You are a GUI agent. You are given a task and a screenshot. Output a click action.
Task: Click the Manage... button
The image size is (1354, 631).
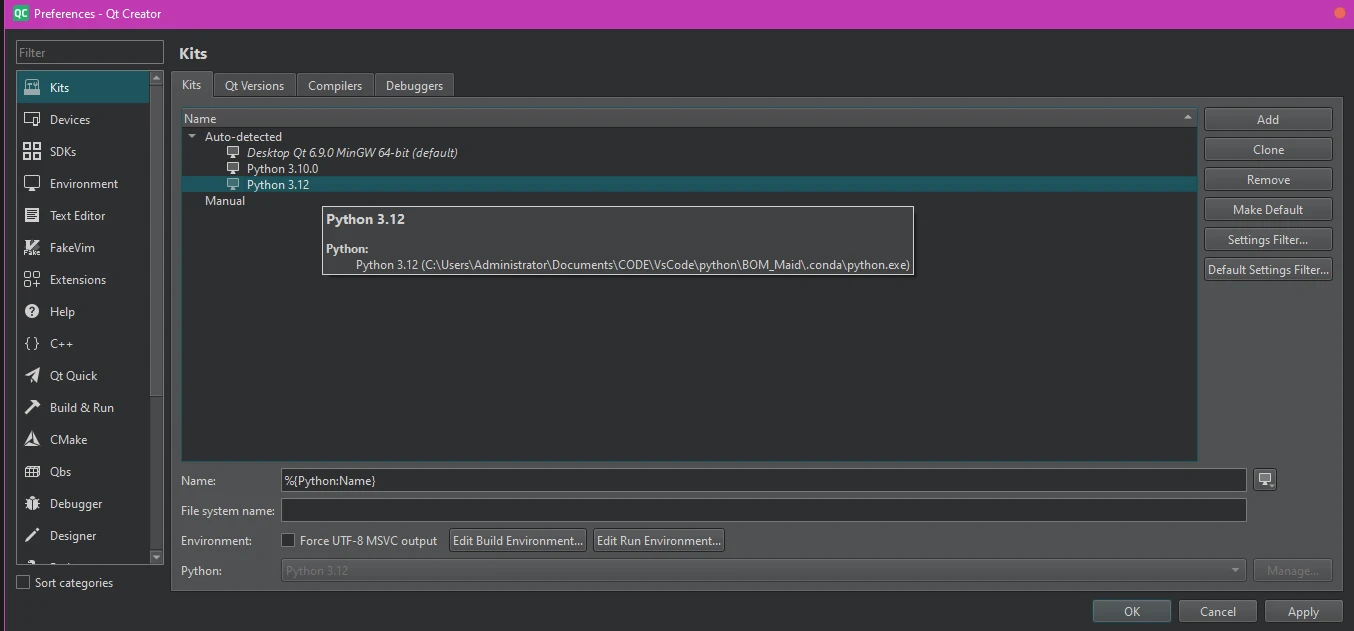pos(1293,570)
